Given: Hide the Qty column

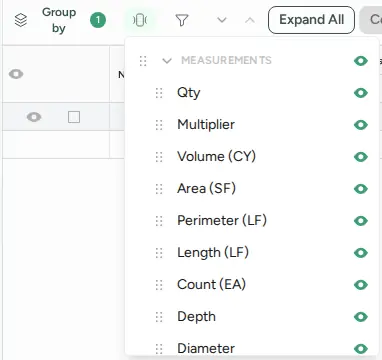Looking at the screenshot, I should point(361,93).
